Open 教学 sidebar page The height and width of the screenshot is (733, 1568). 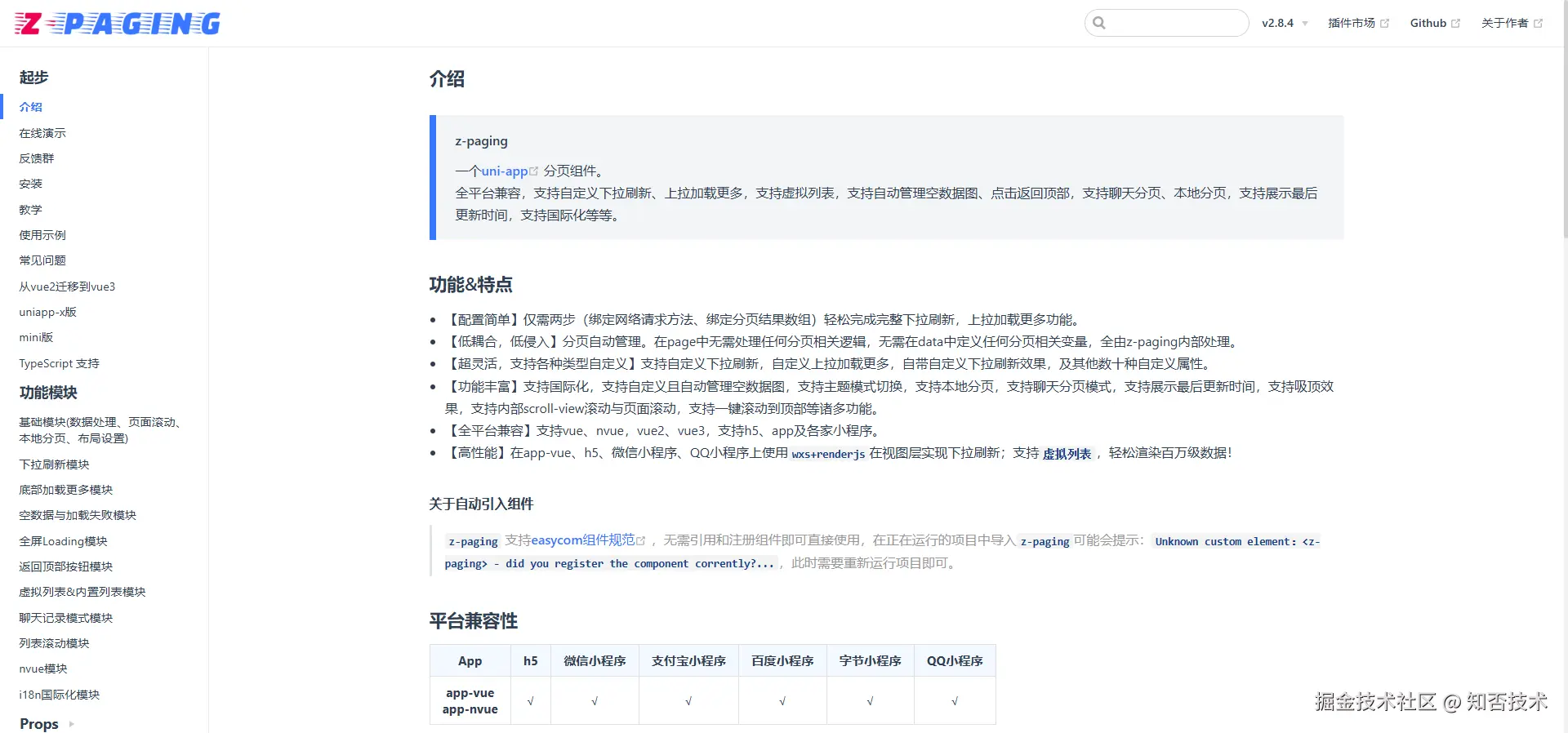point(31,210)
